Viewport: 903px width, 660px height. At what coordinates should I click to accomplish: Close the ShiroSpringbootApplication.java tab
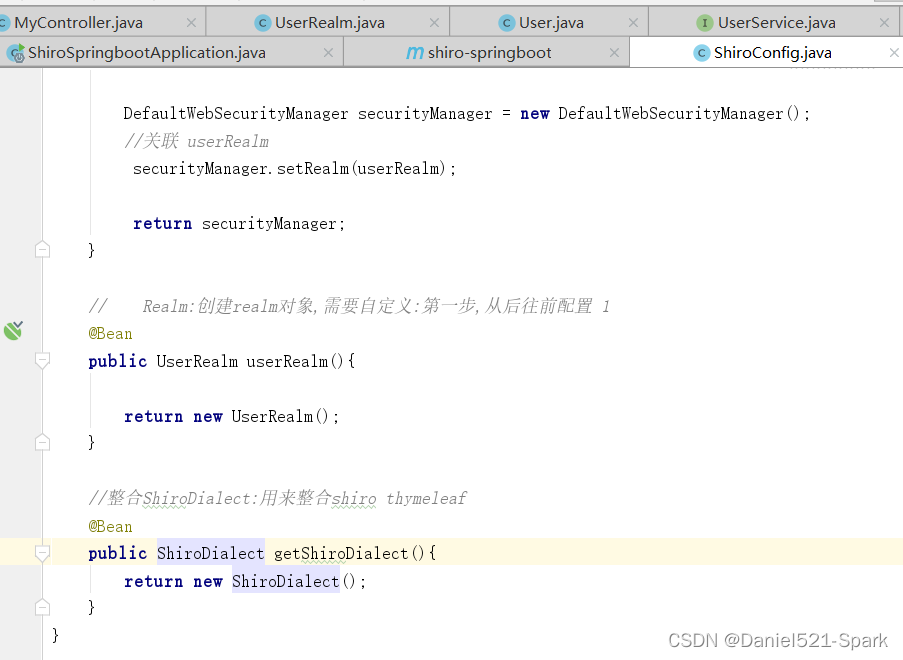(x=328, y=53)
